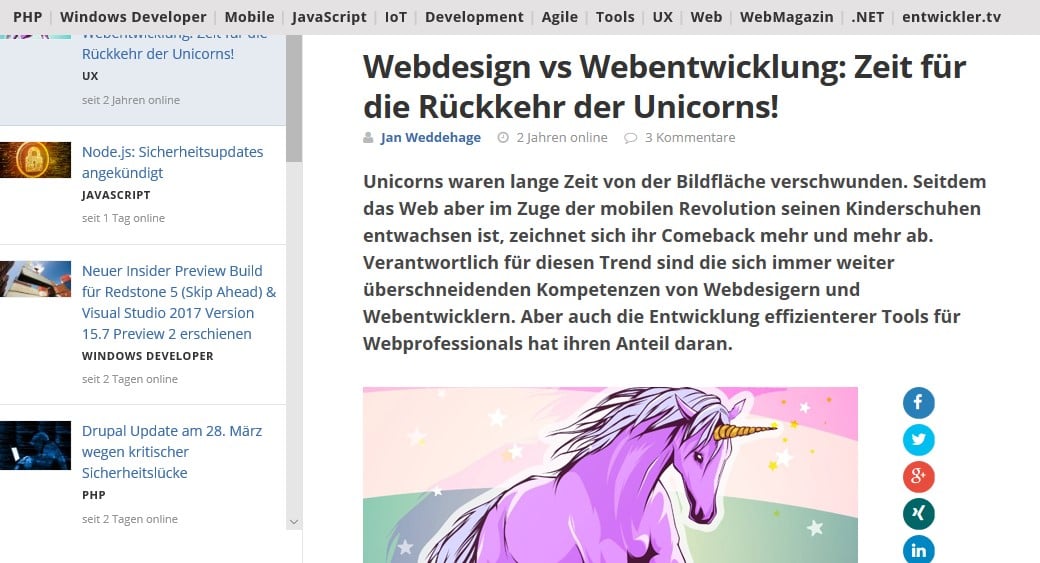This screenshot has width=1040, height=563.
Task: Click sidebar scrollbar down arrow
Action: [x=294, y=522]
